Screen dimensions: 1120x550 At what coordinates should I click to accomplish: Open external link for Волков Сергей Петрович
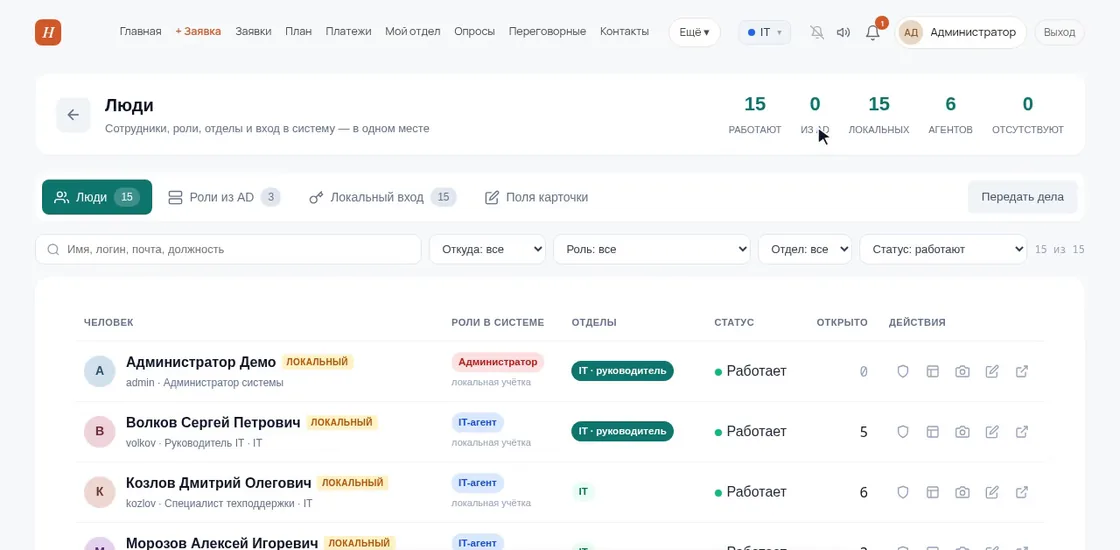point(1022,432)
